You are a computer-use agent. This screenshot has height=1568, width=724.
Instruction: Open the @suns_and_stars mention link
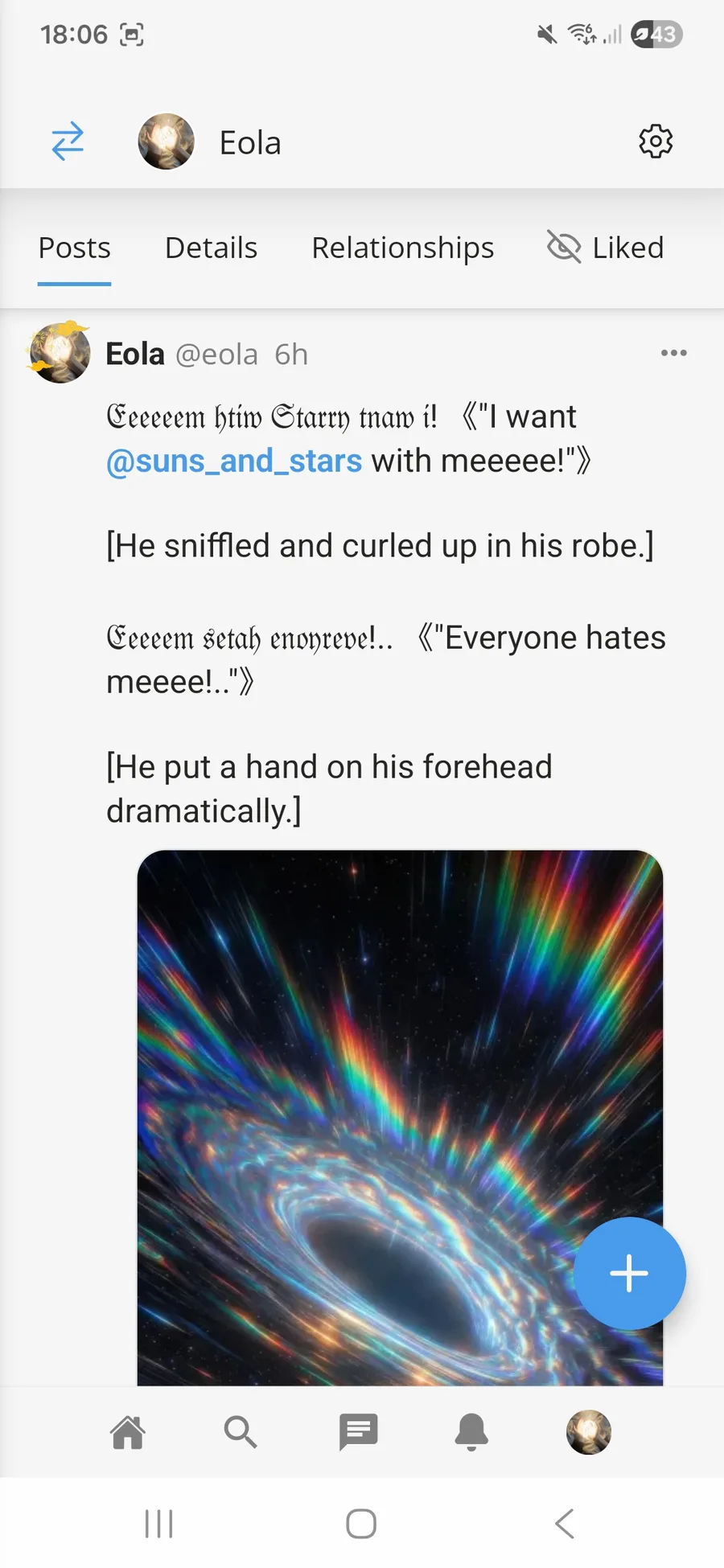point(234,462)
